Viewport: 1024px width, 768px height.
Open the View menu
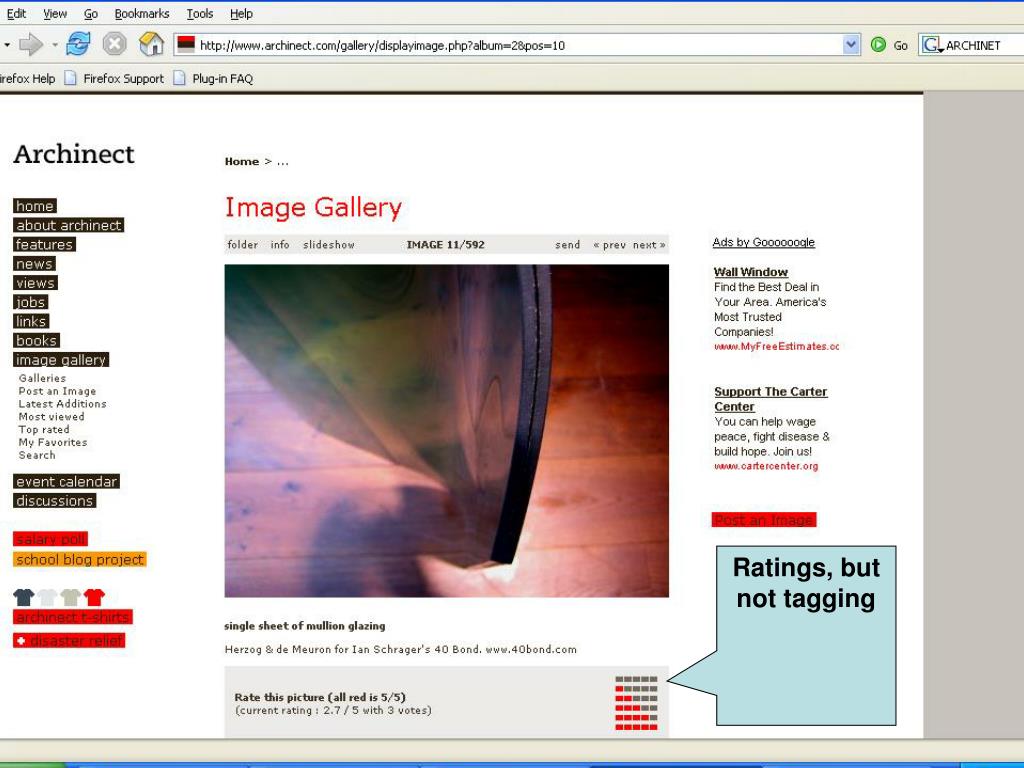tap(55, 14)
